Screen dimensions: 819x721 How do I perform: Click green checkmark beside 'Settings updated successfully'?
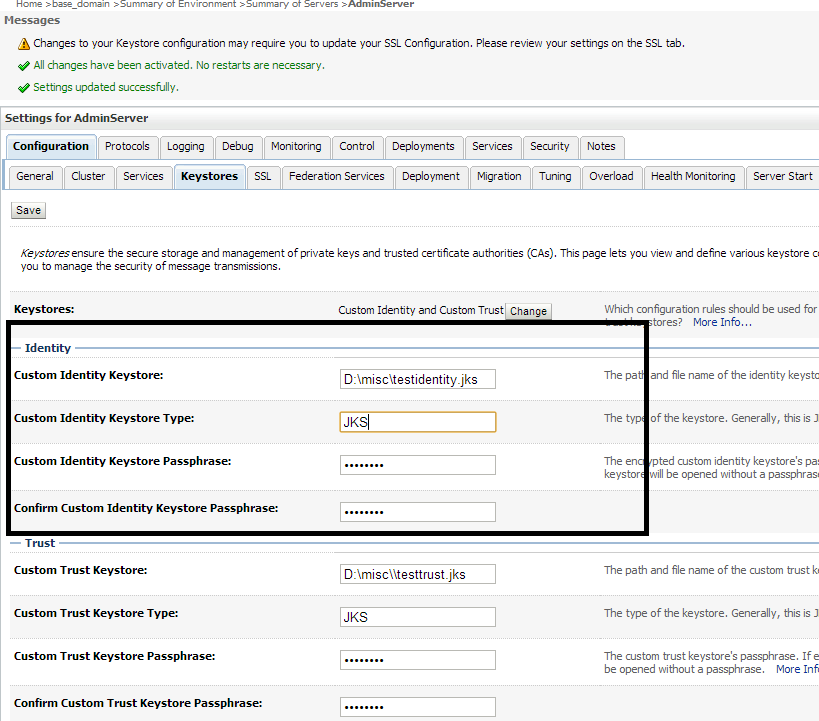24,88
